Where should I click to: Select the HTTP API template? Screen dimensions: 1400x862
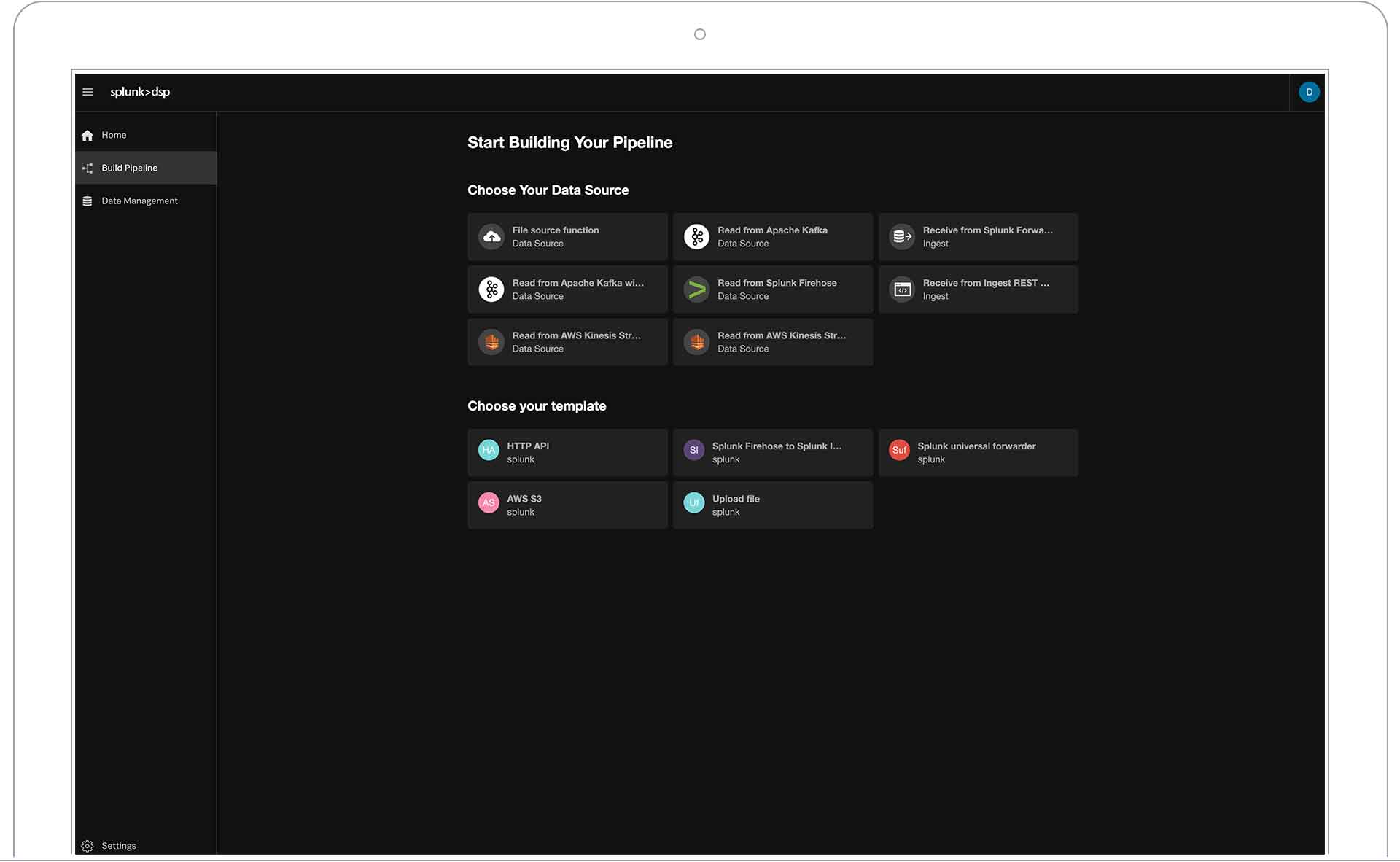click(x=567, y=453)
